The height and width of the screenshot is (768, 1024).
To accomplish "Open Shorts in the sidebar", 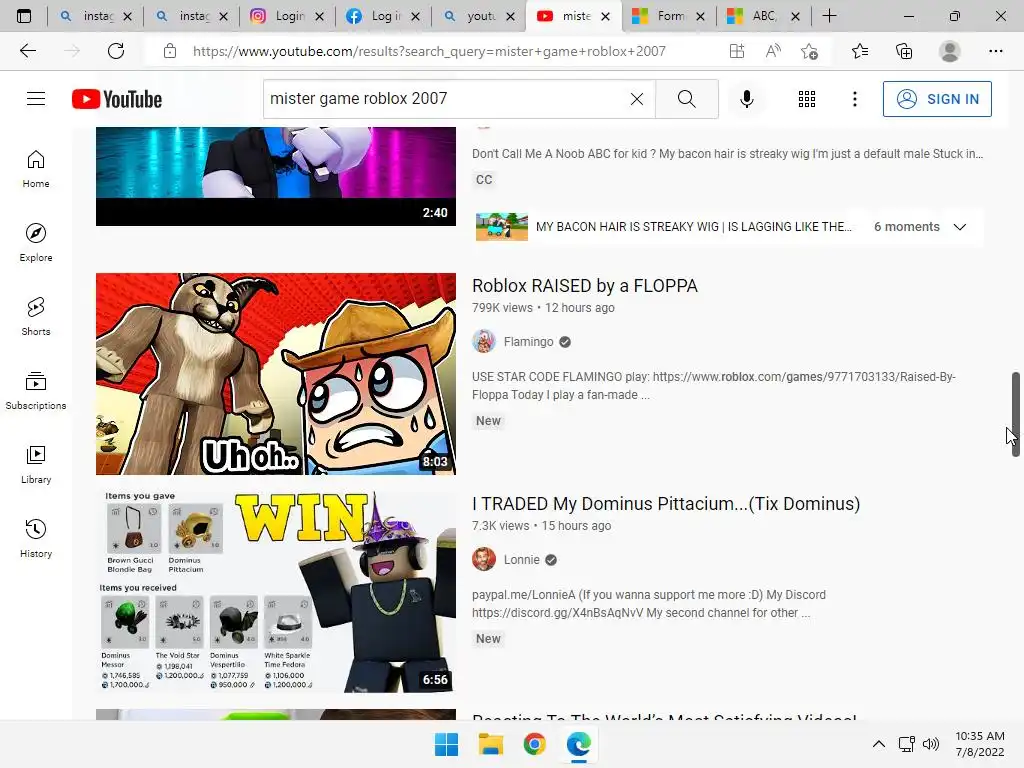I will pos(36,317).
